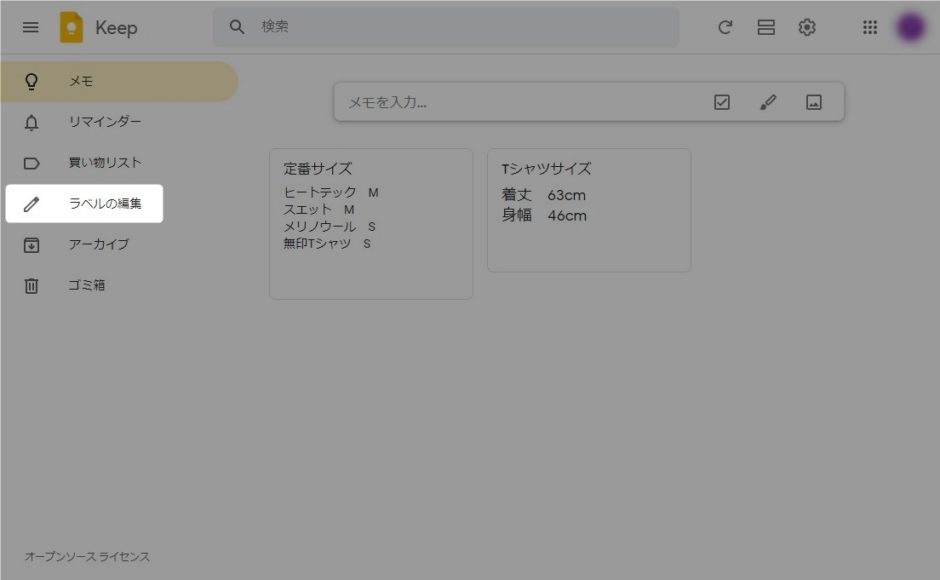Open the アーカイブ archive section
This screenshot has height=580, width=940.
[98, 244]
